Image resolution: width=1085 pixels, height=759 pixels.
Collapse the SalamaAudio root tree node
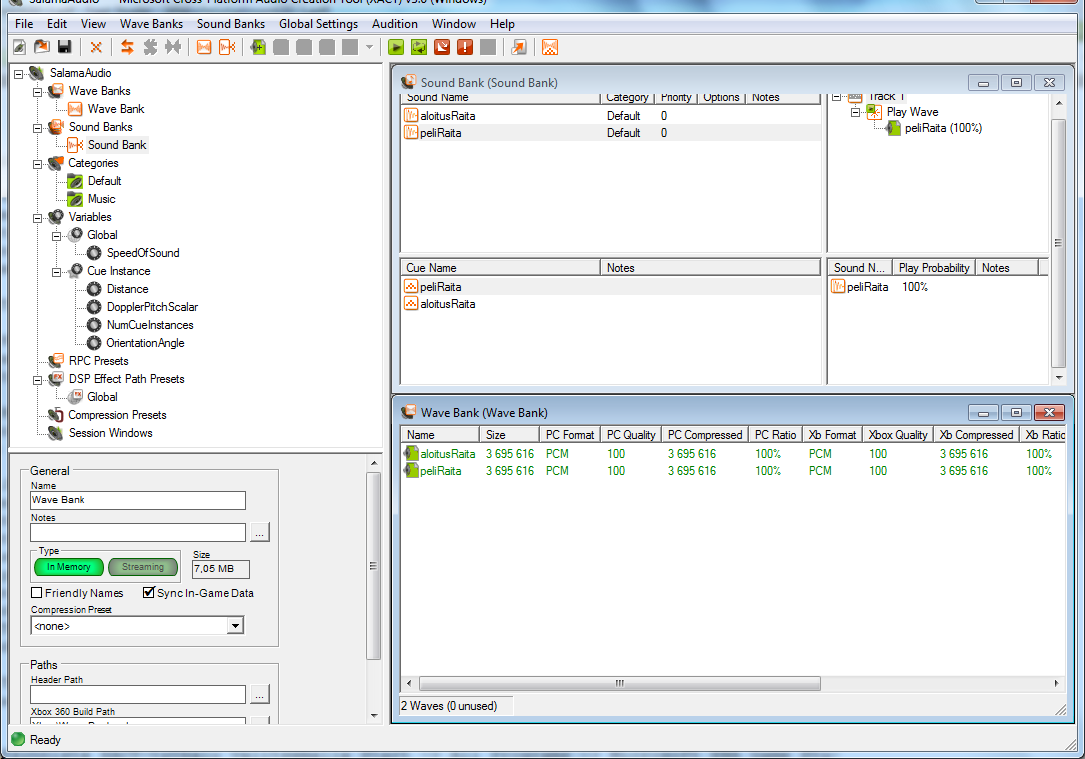pos(19,73)
